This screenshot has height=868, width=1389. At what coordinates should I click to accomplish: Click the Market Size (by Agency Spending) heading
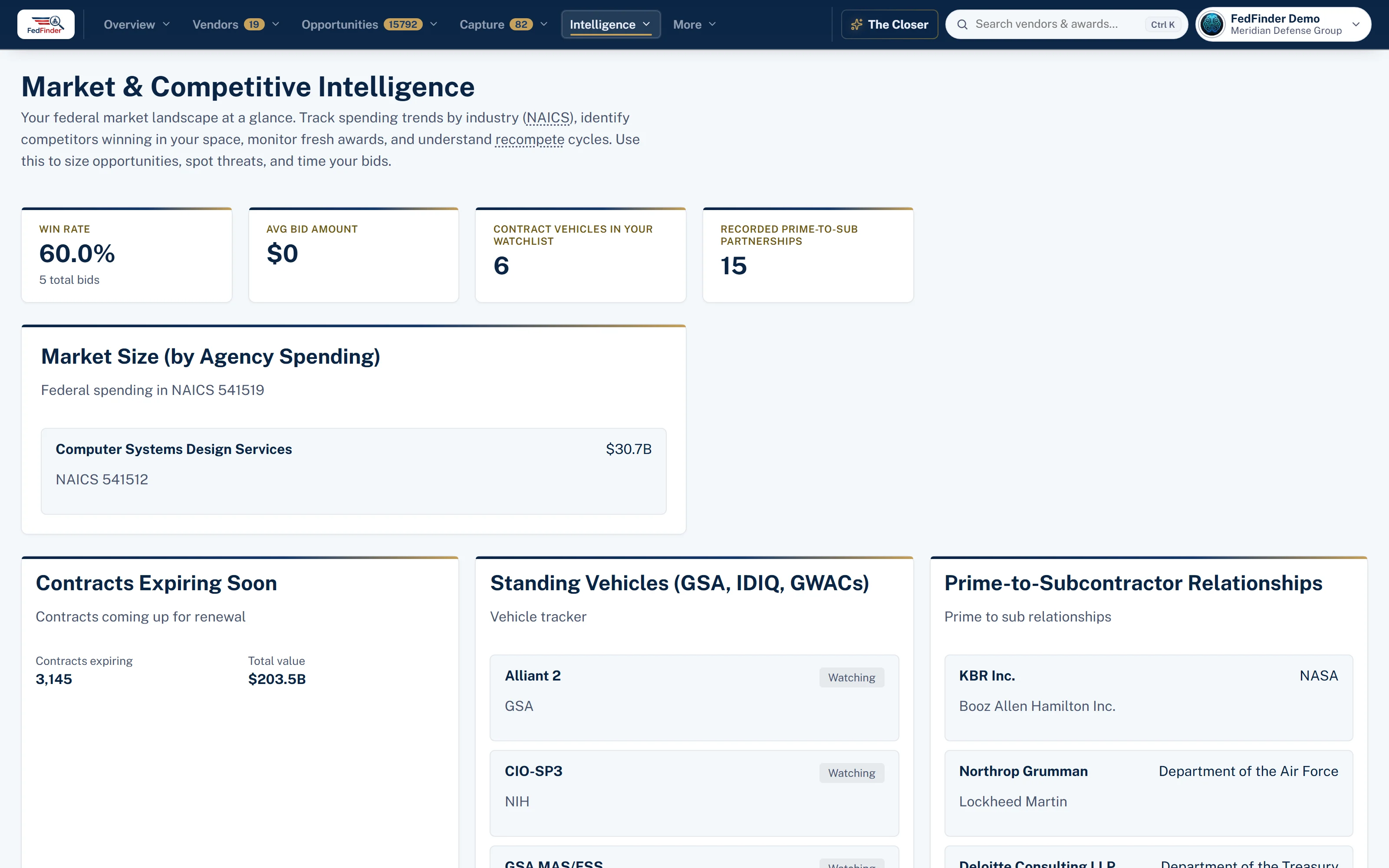(211, 357)
